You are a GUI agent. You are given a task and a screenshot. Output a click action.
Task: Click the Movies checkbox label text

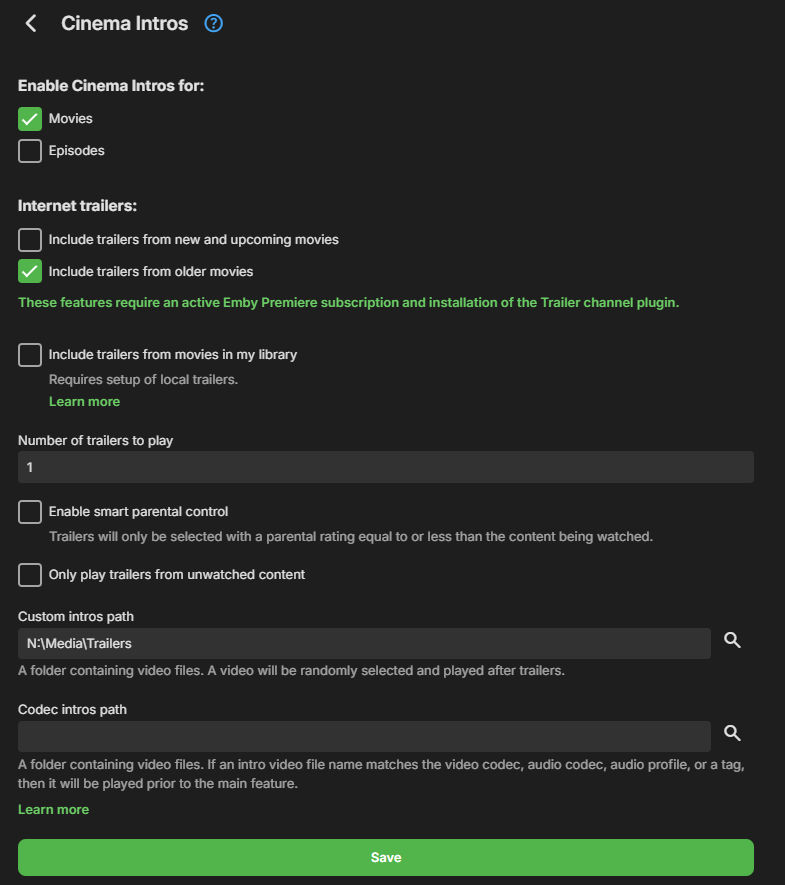pos(71,119)
